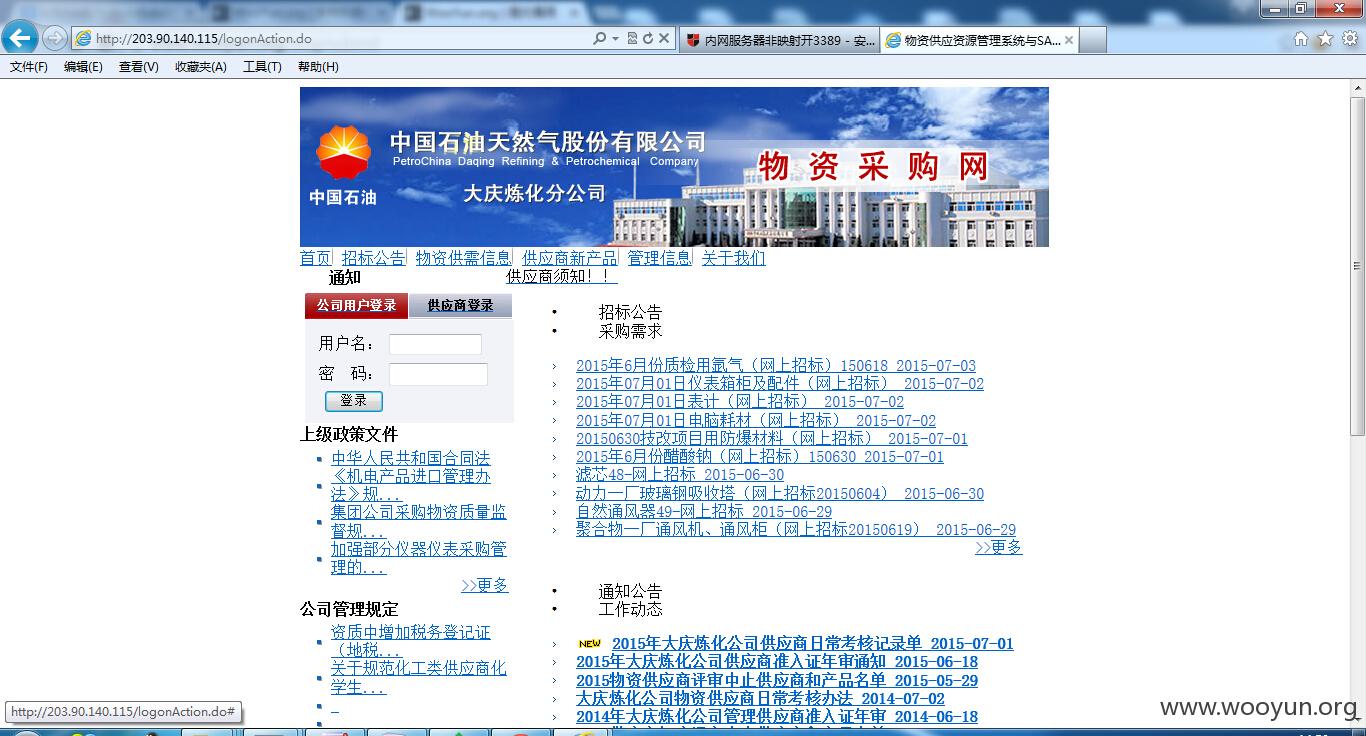Click the 登录 button
Viewport: 1366px width, 736px height.
pos(353,400)
